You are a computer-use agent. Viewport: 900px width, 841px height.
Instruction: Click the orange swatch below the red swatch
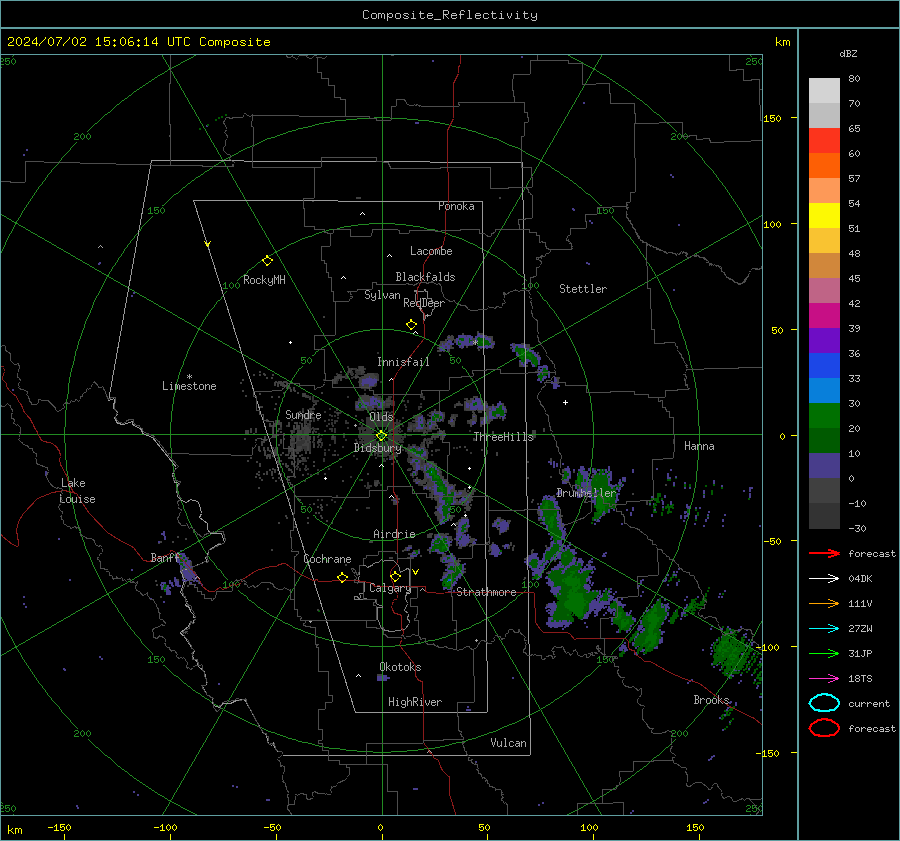824,166
